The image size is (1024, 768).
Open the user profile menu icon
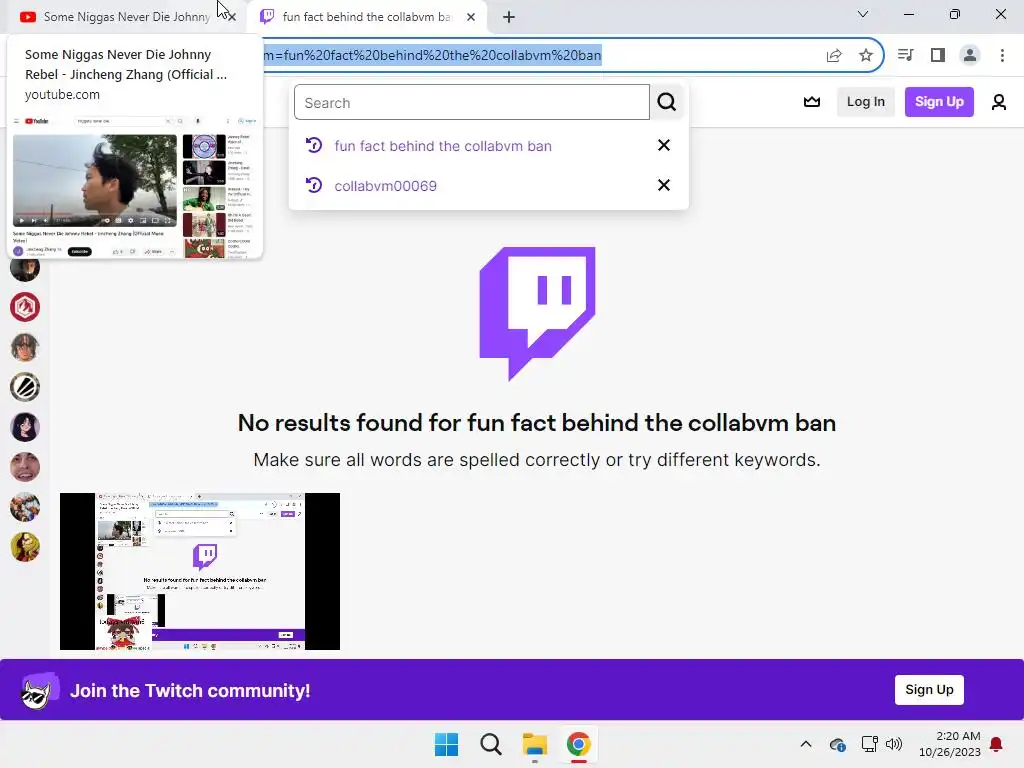click(x=999, y=102)
